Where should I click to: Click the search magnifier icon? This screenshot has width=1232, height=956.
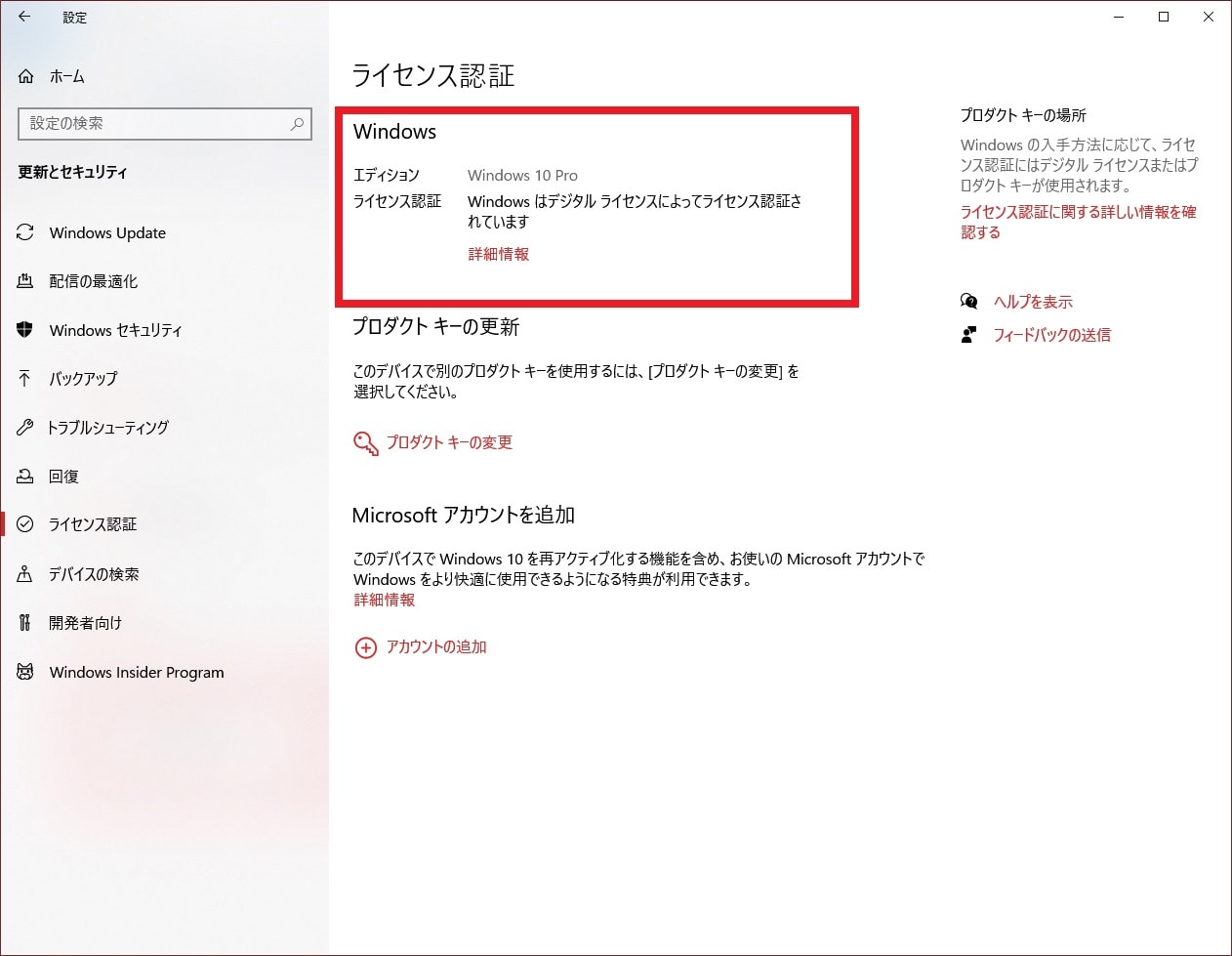click(297, 124)
